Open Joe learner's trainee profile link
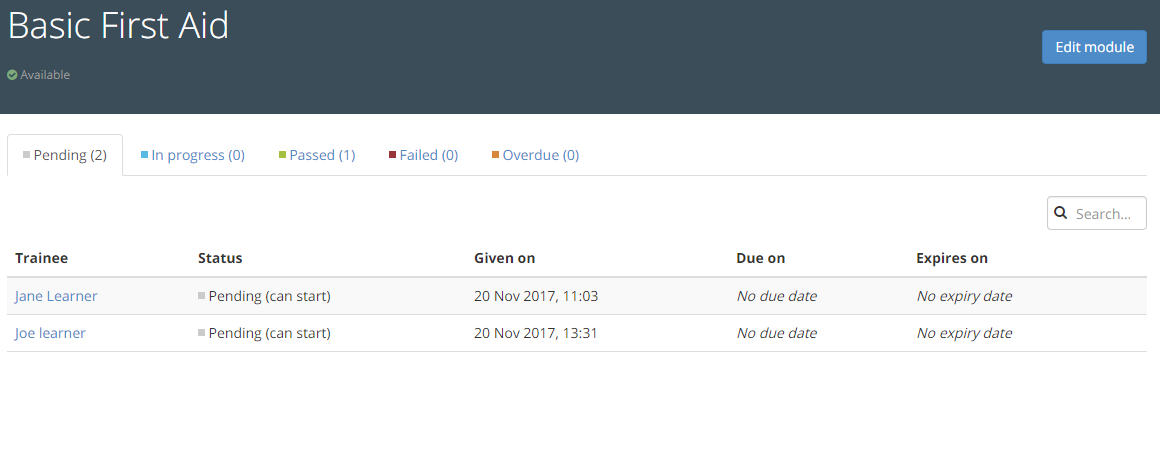This screenshot has width=1160, height=467. 50,333
